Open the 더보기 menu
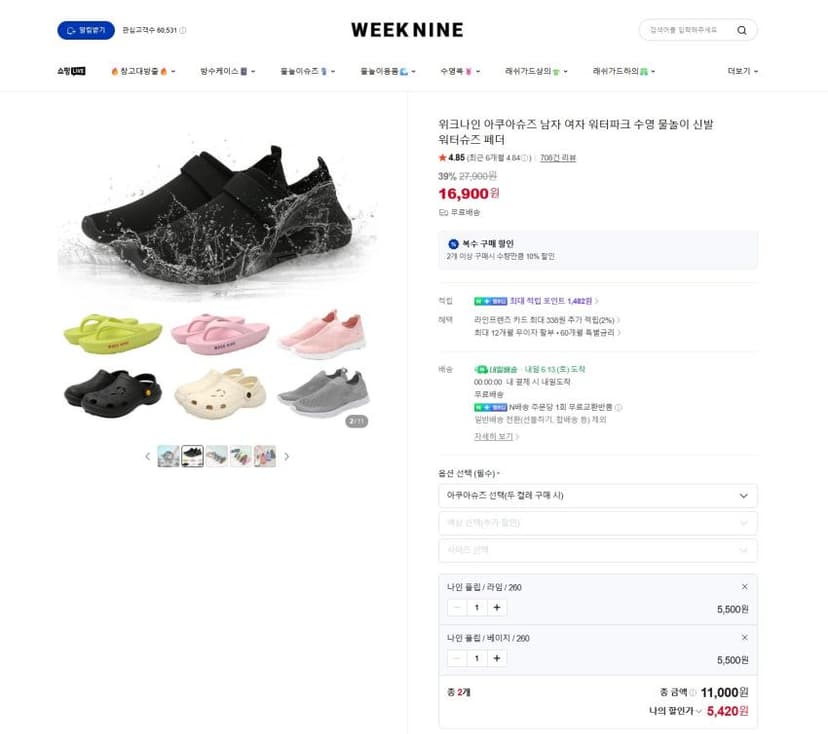This screenshot has height=734, width=828. [x=742, y=71]
